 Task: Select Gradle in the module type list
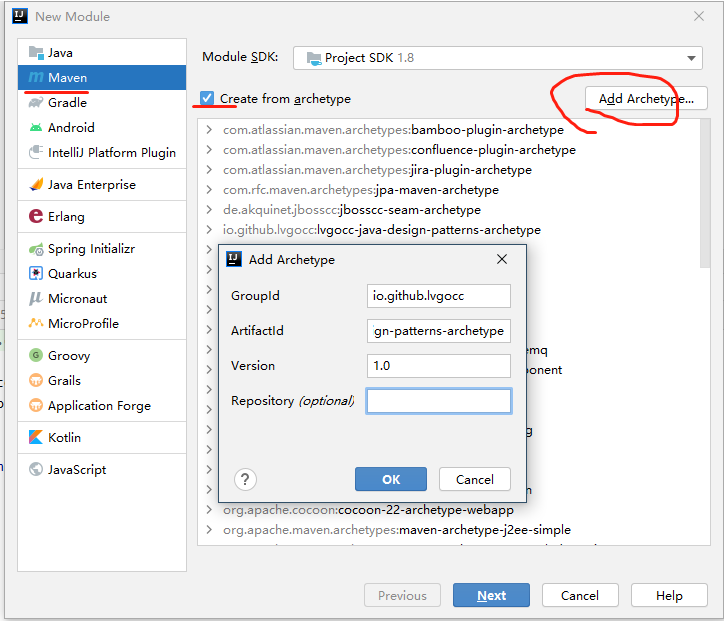pyautogui.click(x=102, y=102)
